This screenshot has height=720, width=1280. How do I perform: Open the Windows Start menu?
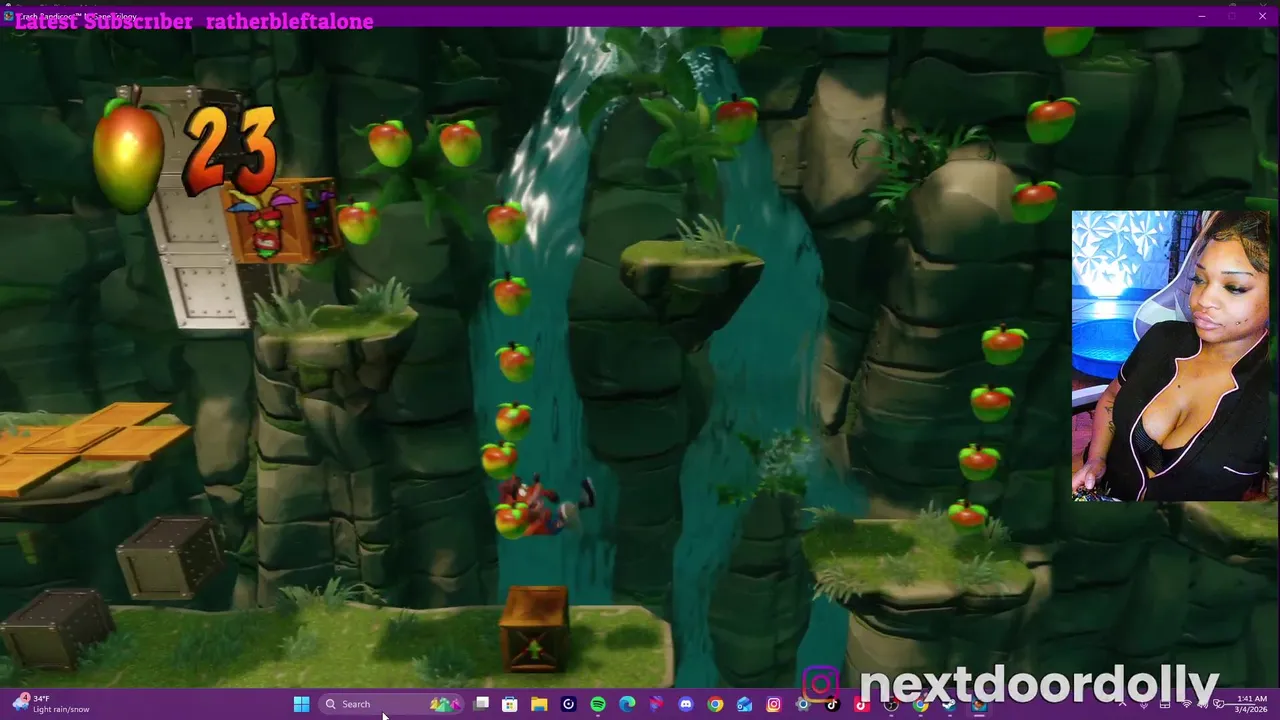tap(302, 704)
